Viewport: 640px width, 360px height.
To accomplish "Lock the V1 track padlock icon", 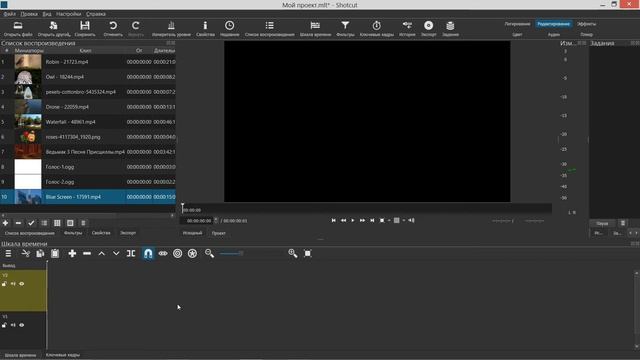I will [x=4, y=325].
